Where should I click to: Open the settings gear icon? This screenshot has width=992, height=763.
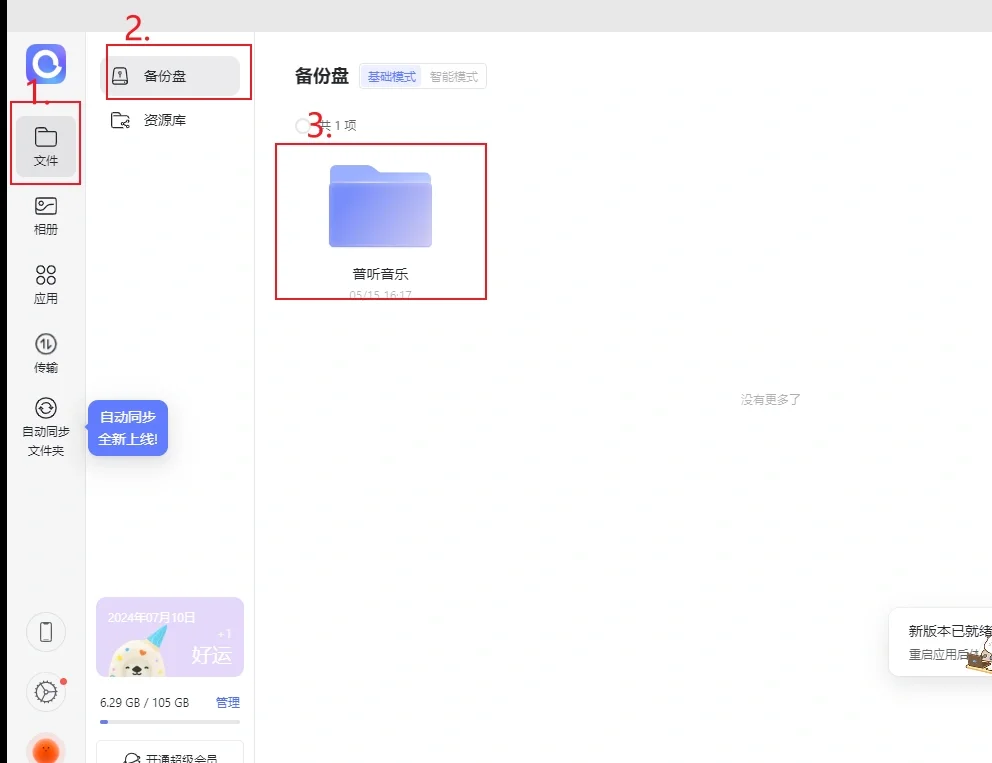coord(45,692)
